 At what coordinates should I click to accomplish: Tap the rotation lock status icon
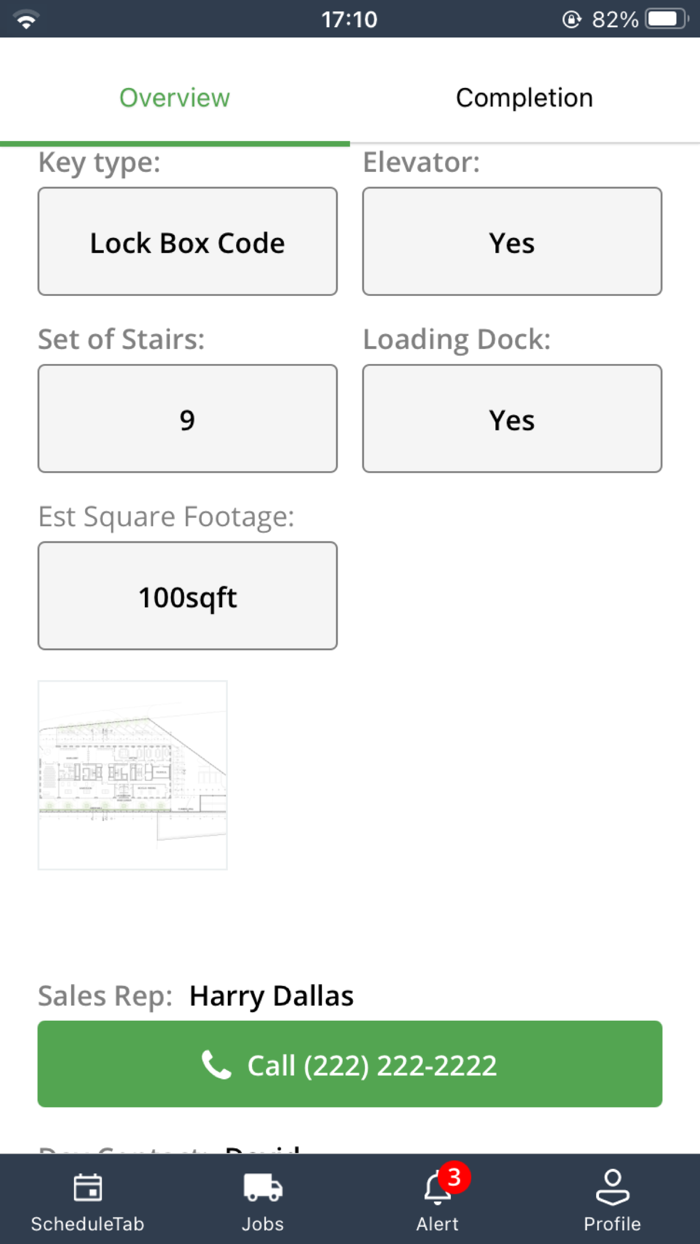572,19
